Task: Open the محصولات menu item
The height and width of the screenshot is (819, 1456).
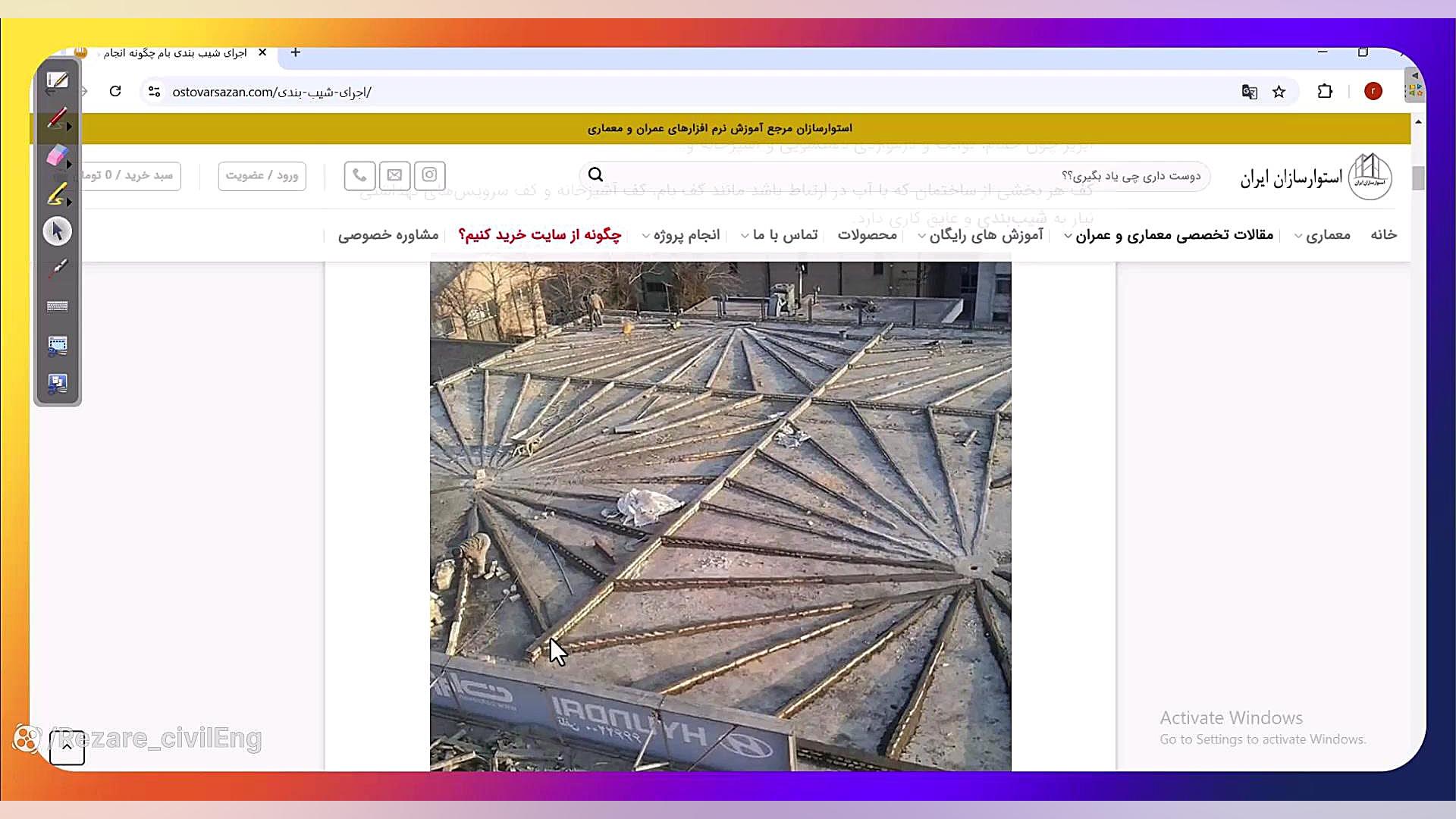Action: (867, 235)
